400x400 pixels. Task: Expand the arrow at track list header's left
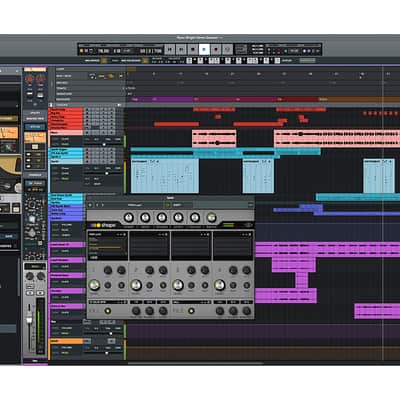(x=51, y=105)
